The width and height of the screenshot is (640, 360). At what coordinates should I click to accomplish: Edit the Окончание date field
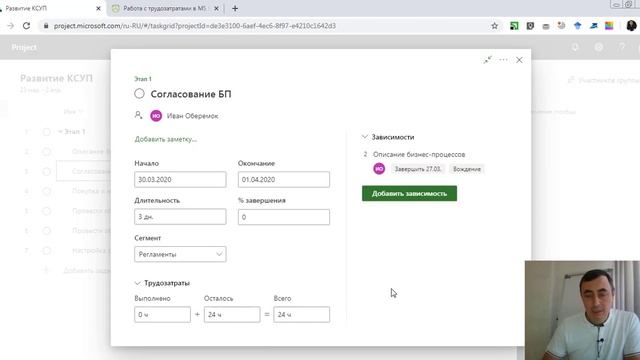[x=284, y=180]
